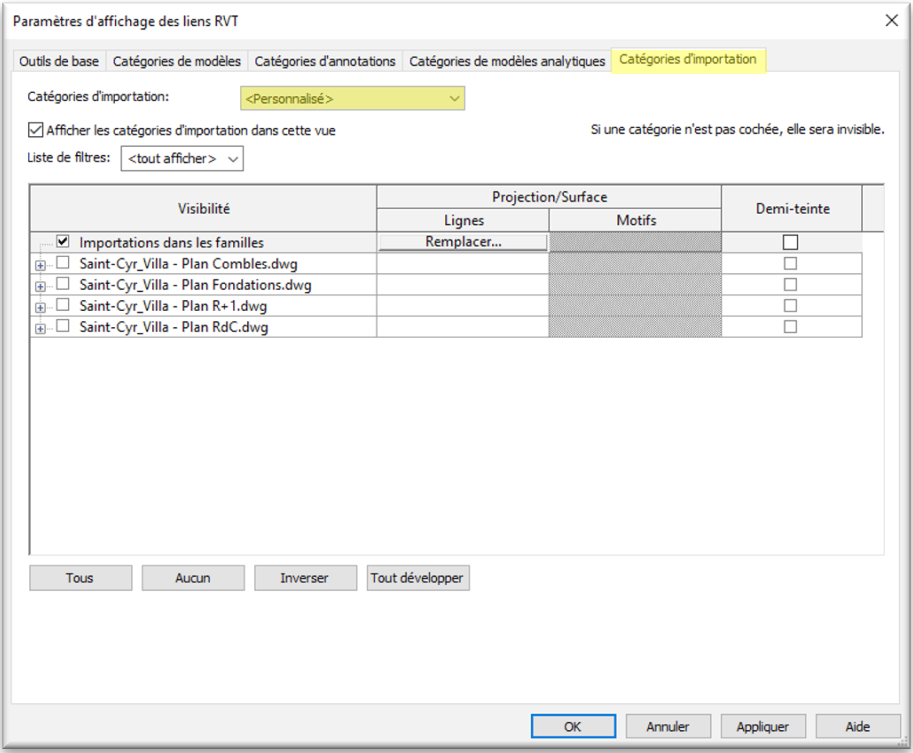This screenshot has width=913, height=753.
Task: Expand the Plan RdC.dwg tree node
Action: 40,328
